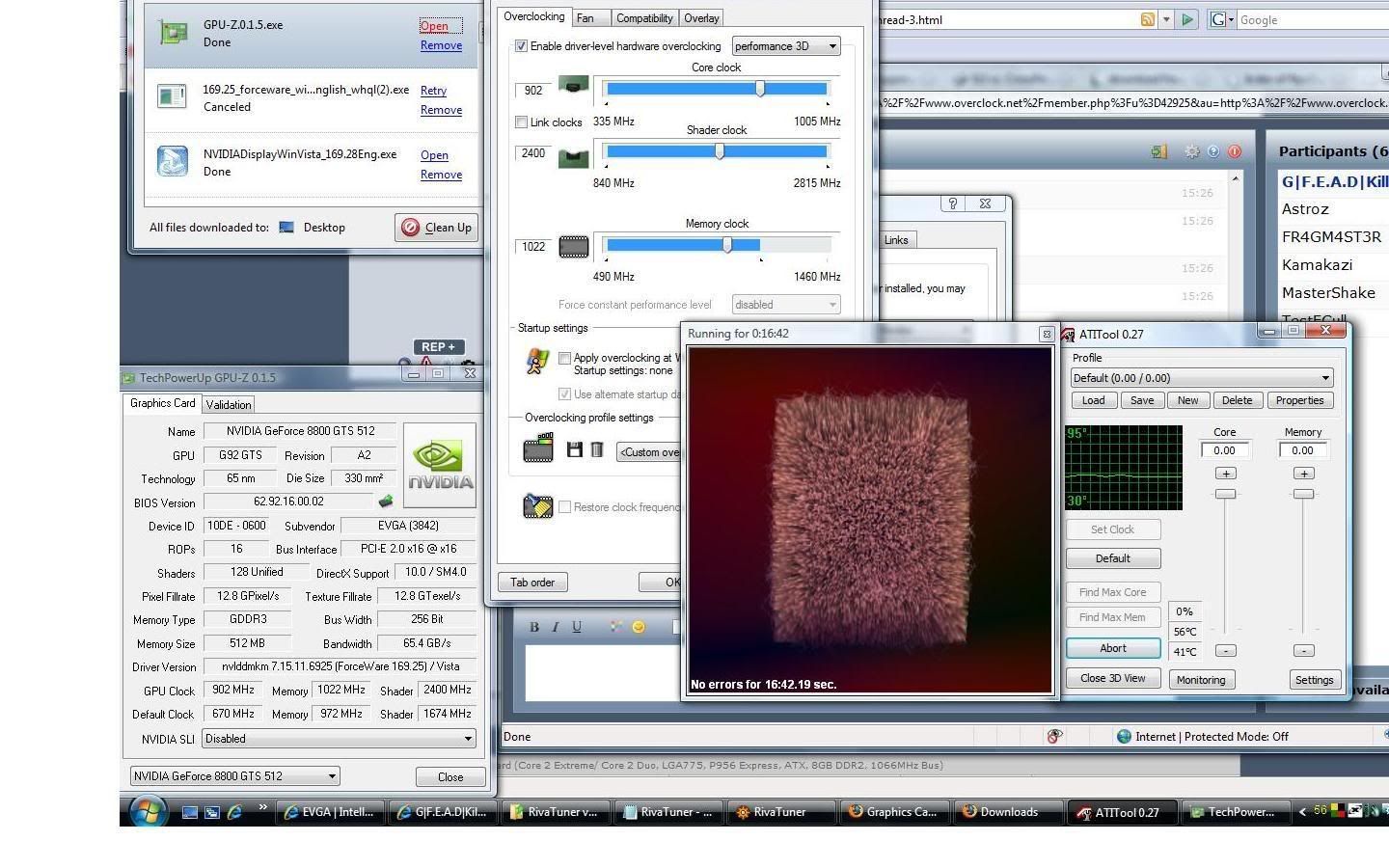Switch to Graphics Card tab in GPU-Z
The height and width of the screenshot is (868, 1389).
[x=162, y=403]
